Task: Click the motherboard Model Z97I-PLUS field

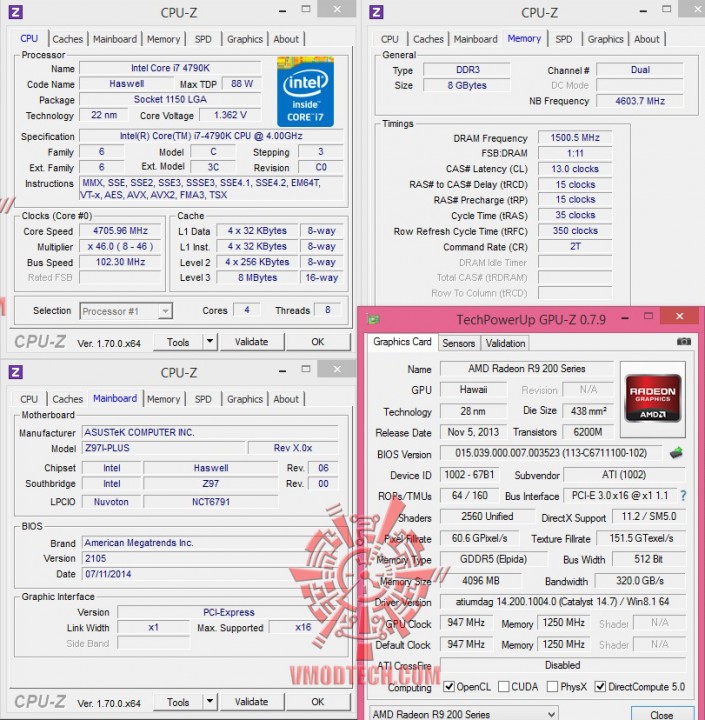Action: 164,448
